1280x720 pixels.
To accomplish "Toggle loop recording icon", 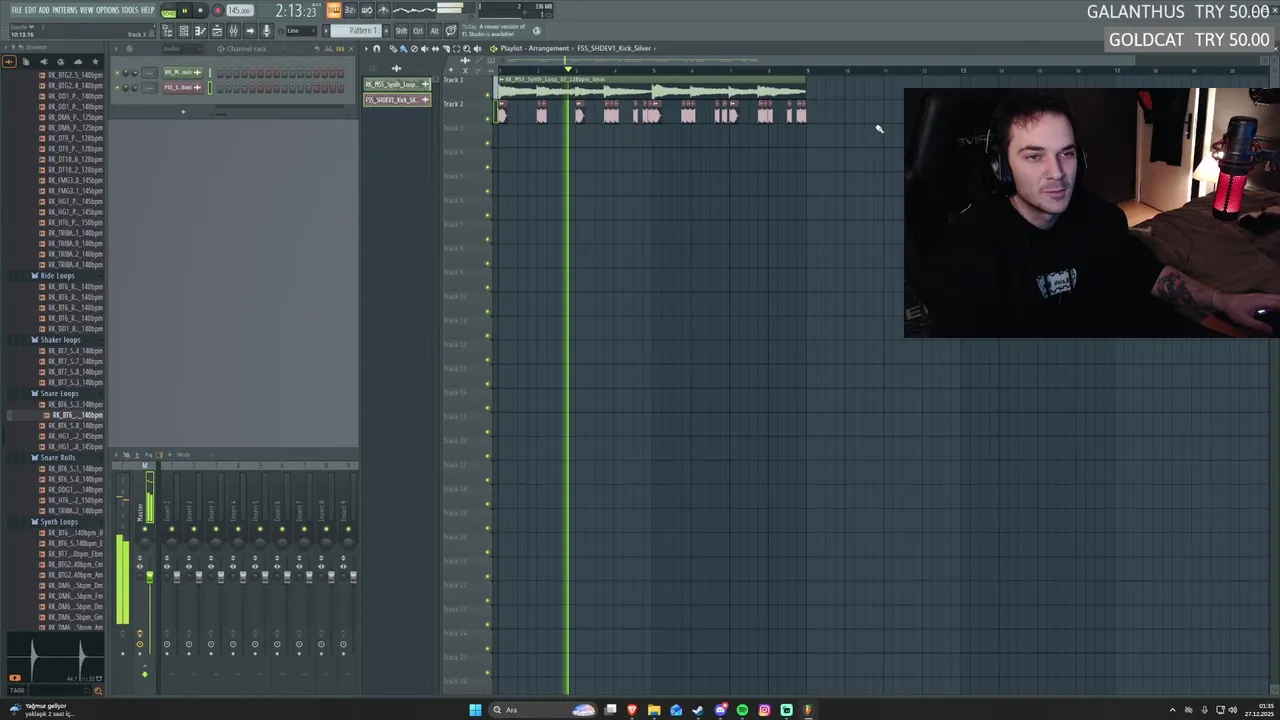I will click(367, 10).
